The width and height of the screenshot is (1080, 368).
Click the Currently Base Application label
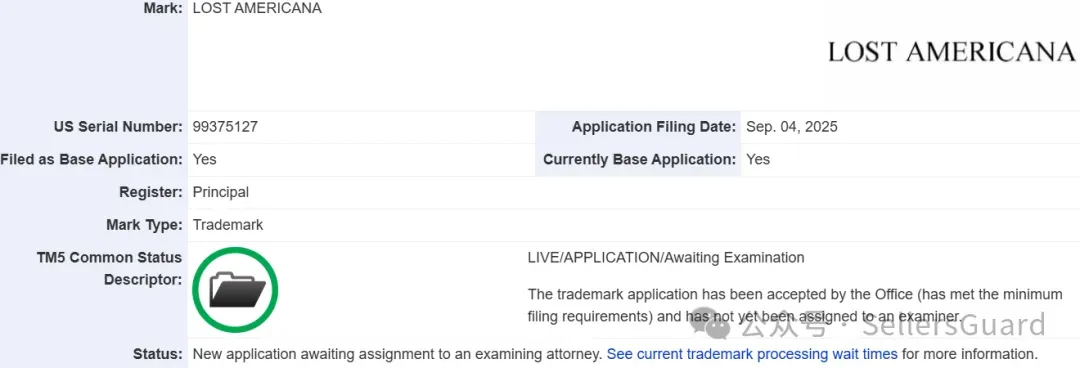[640, 159]
